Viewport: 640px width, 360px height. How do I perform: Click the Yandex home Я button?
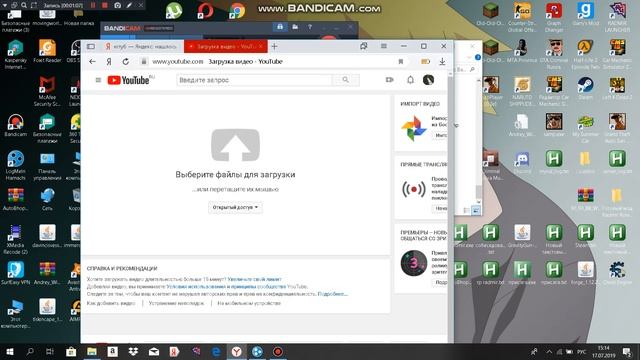109,62
